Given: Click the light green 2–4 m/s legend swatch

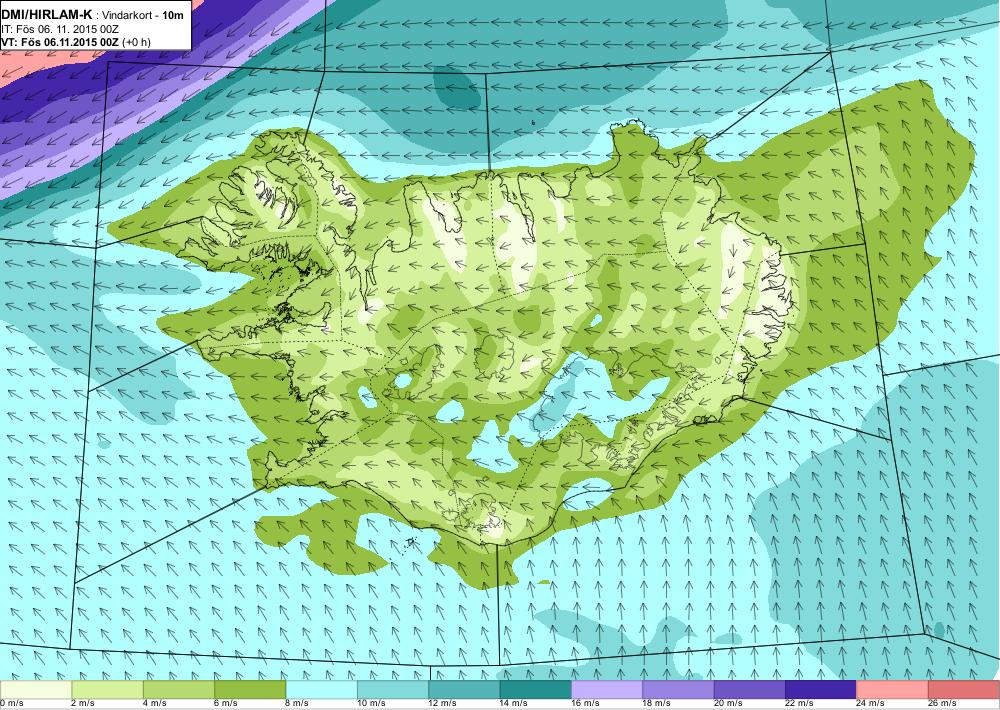Looking at the screenshot, I should (107, 689).
